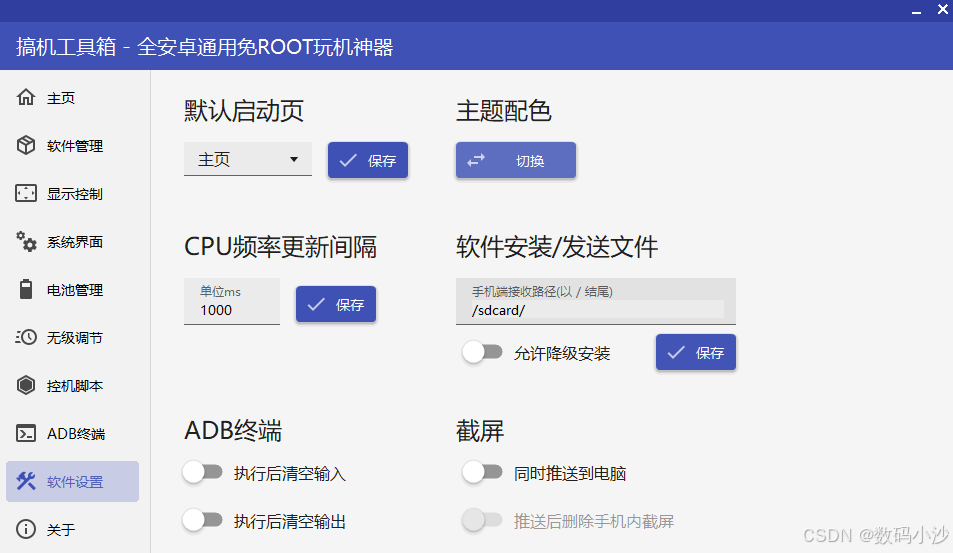
Task: Click the dropdown arrow next to 主页
Action: 294,159
